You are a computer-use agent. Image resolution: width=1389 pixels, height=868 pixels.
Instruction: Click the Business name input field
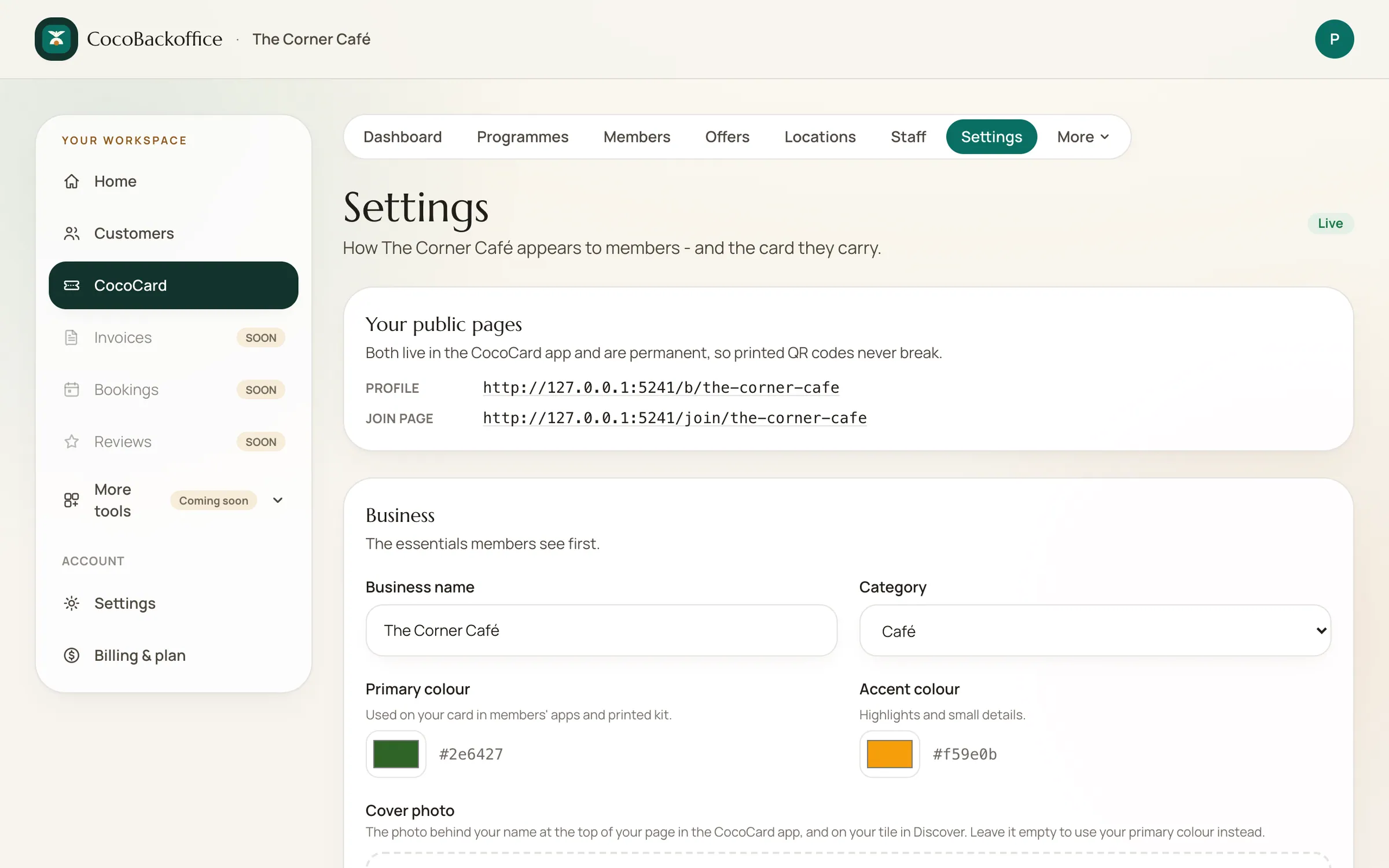pyautogui.click(x=601, y=631)
